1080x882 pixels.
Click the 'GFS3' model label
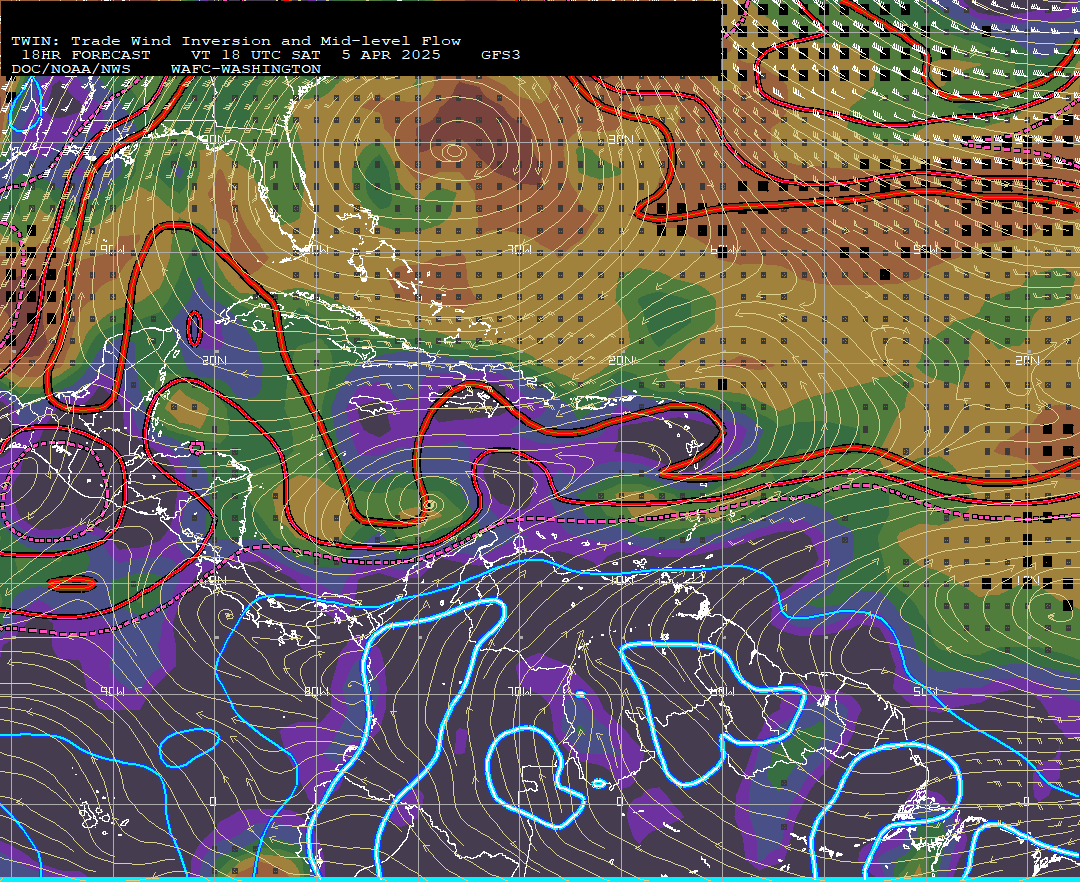pyautogui.click(x=501, y=55)
